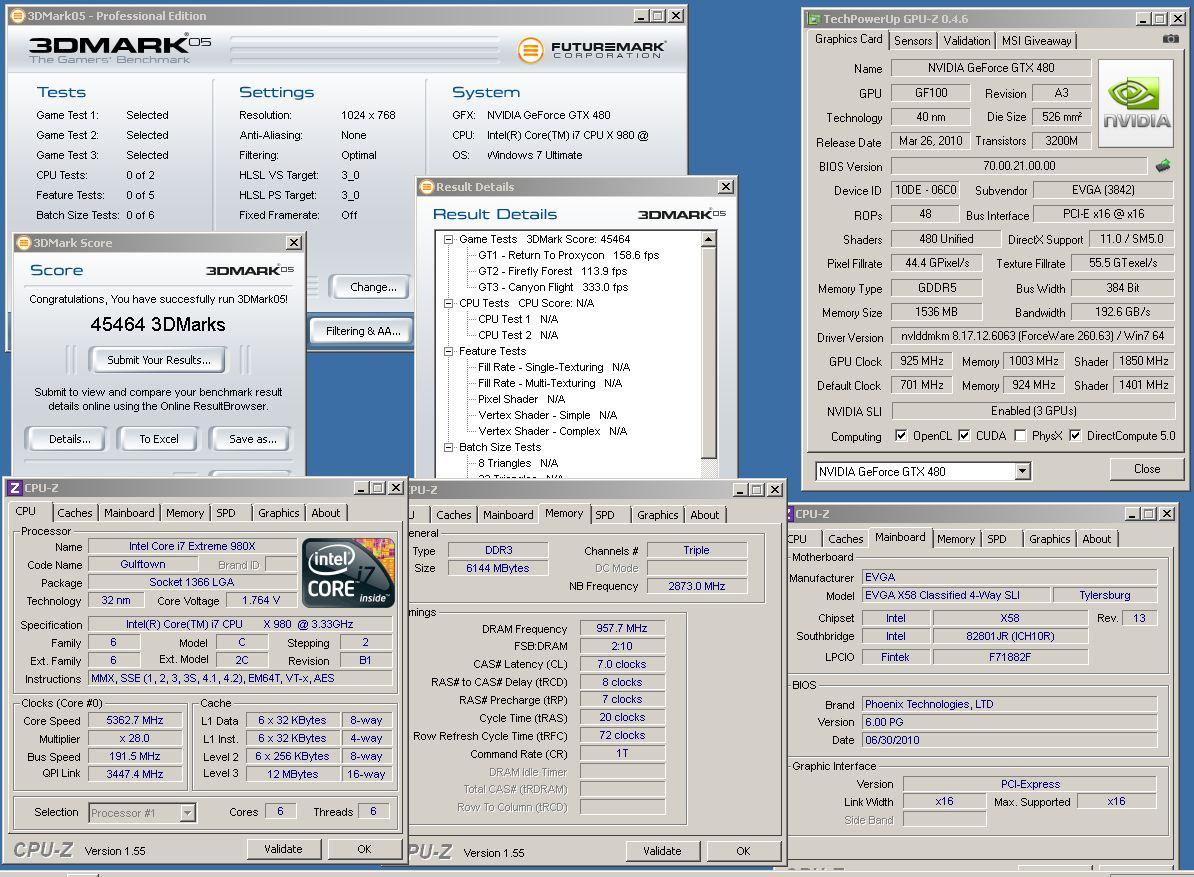The width and height of the screenshot is (1194, 877).
Task: Collapse the Game Tests tree node
Action: tap(449, 239)
